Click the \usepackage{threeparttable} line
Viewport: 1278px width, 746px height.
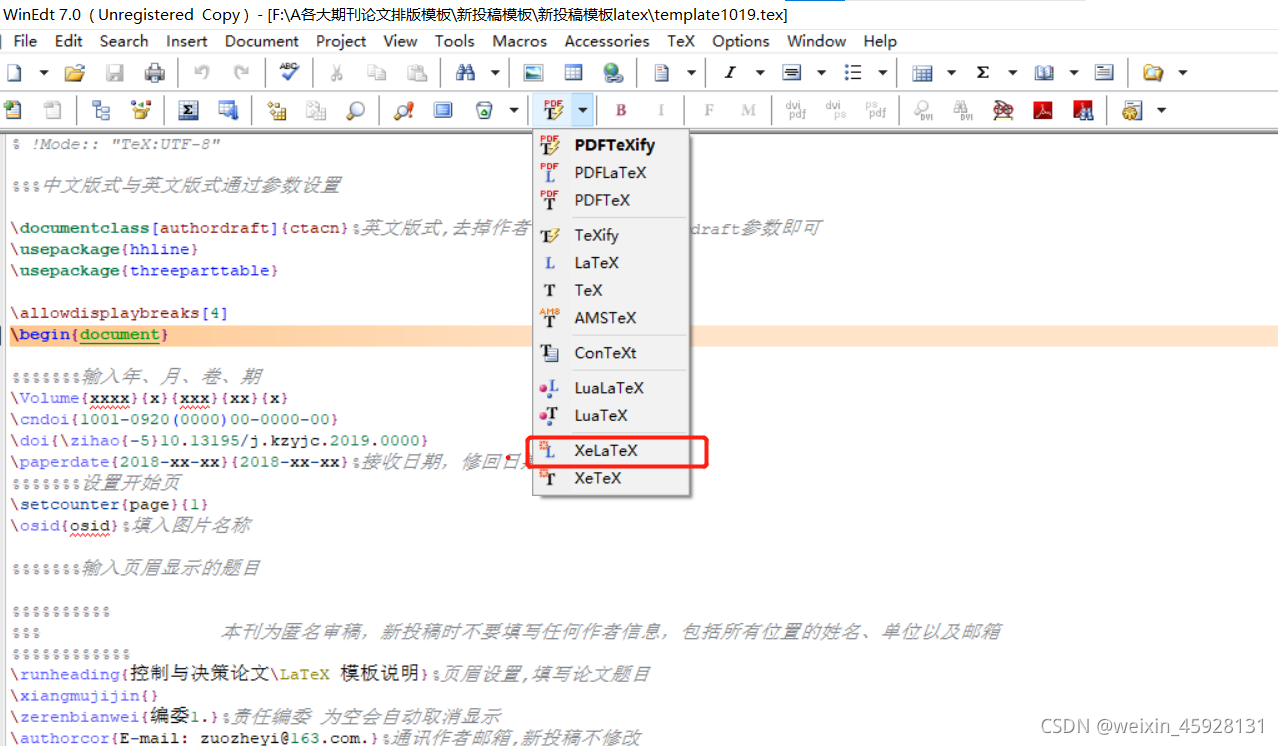(x=145, y=271)
